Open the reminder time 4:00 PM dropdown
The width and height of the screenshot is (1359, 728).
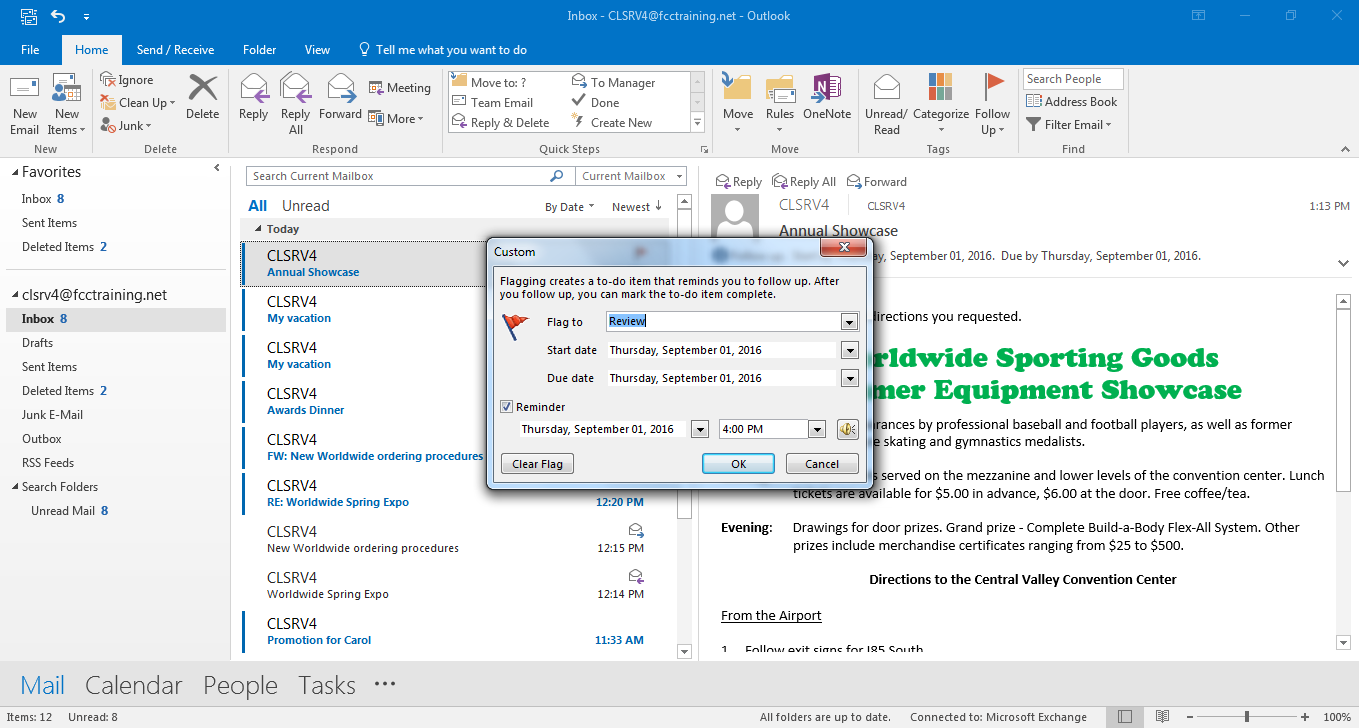tap(817, 429)
